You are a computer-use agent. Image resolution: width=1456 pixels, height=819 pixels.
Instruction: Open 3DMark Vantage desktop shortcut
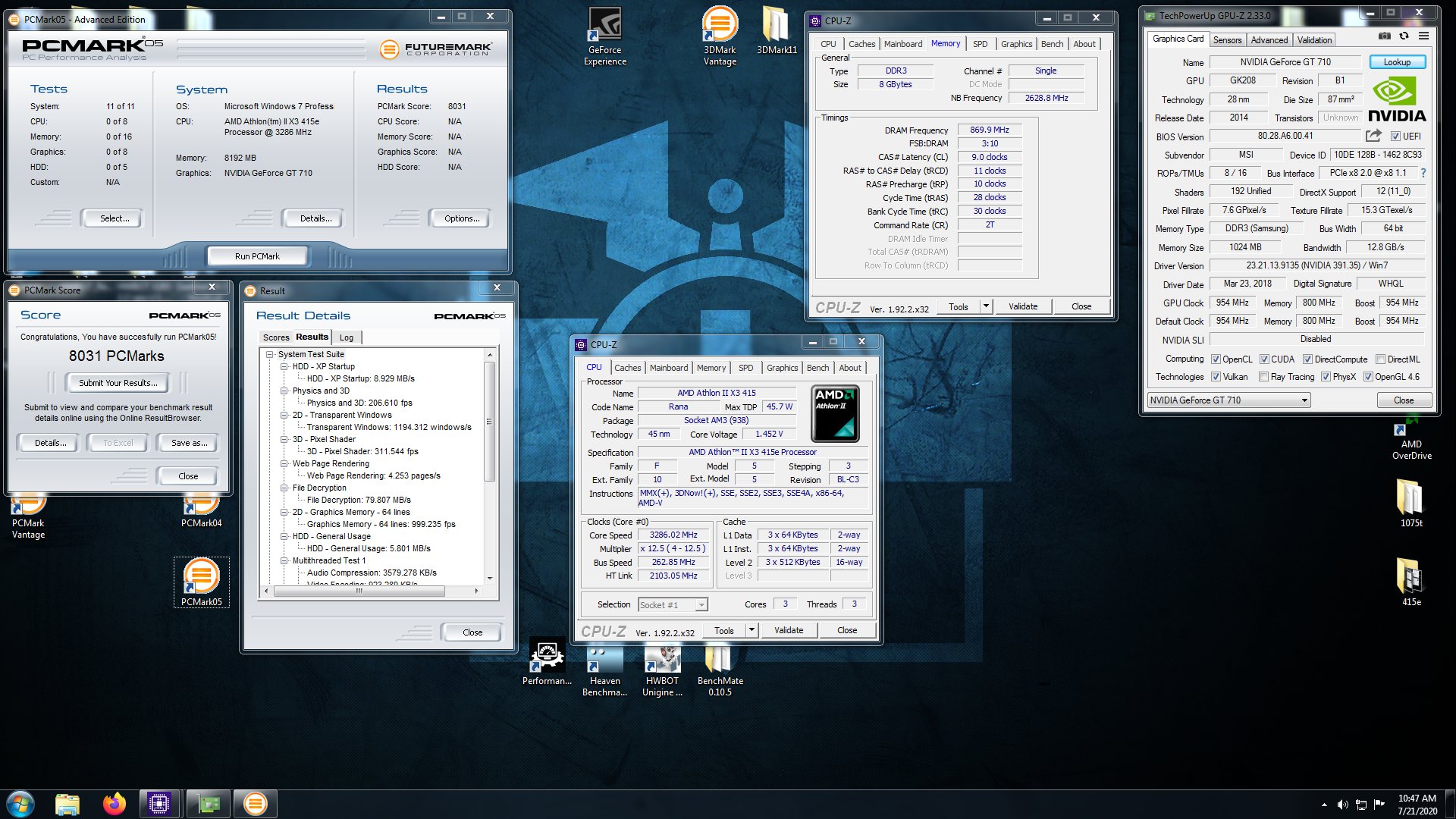coord(720,36)
